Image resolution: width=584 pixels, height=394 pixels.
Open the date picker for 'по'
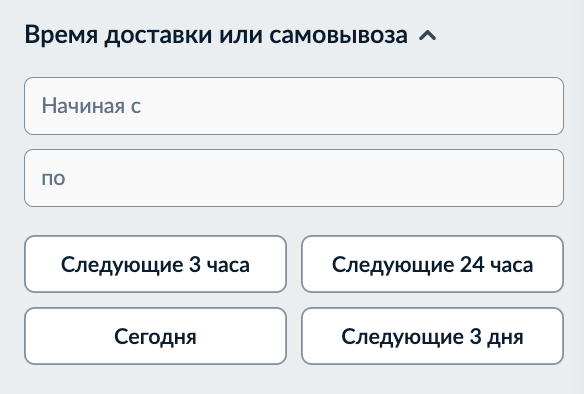pyautogui.click(x=294, y=178)
